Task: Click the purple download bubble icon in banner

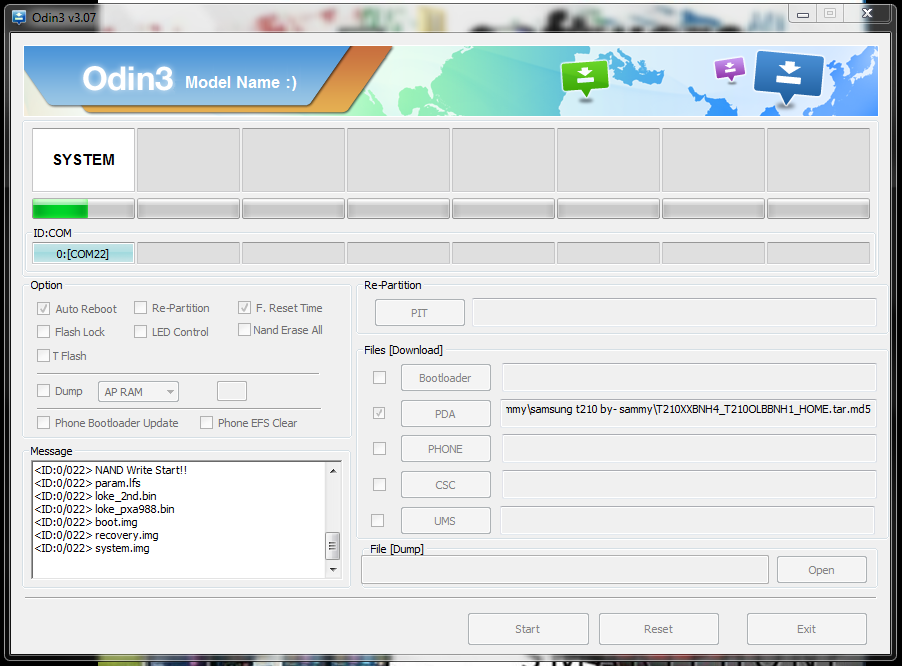Action: [729, 70]
